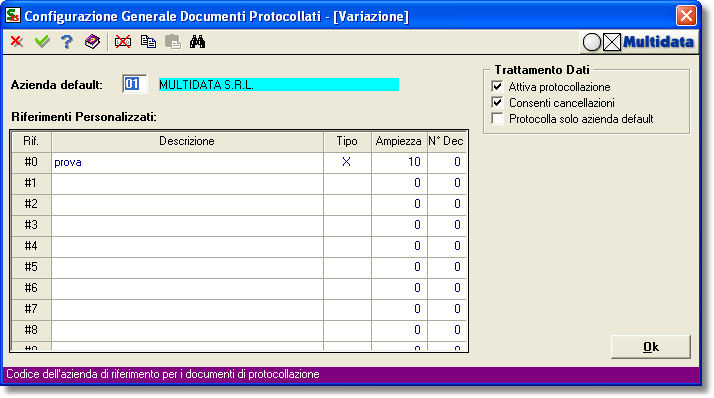Click the Ampiezza cell in row #5
The width and height of the screenshot is (714, 398).
(399, 267)
